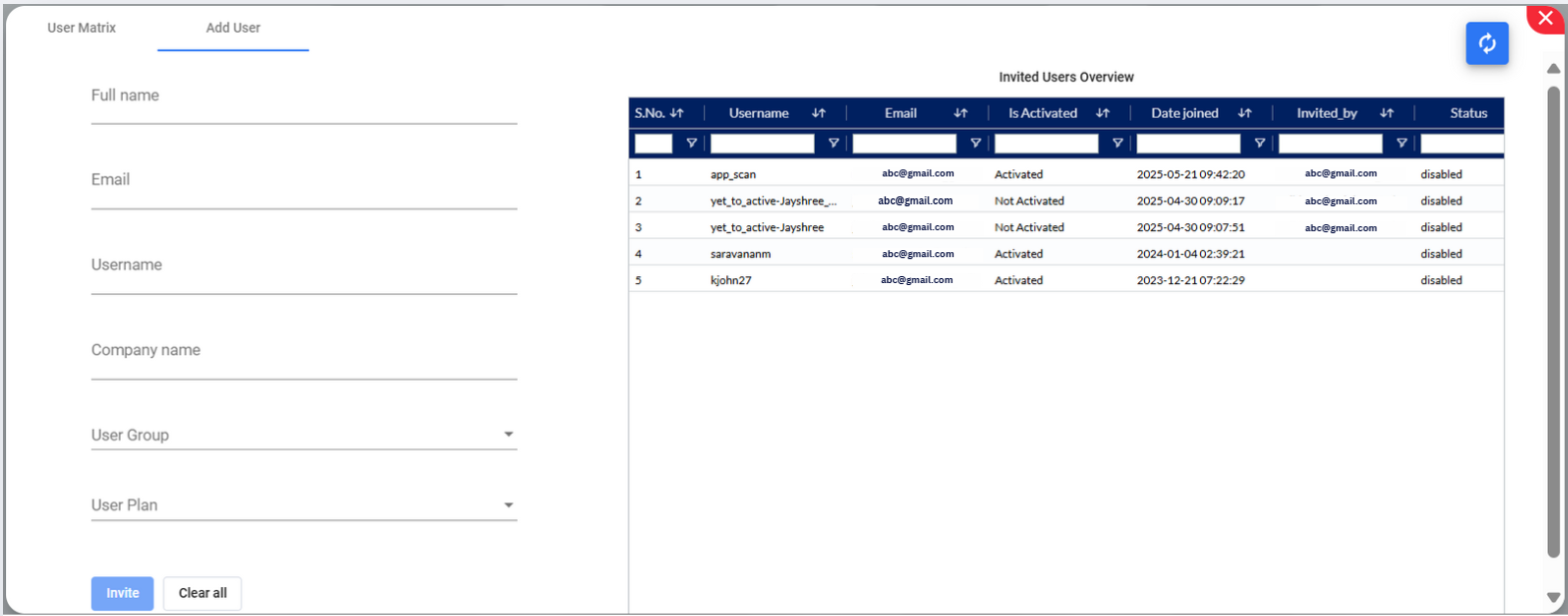Click Date joined sort arrows icon

coord(1245,114)
